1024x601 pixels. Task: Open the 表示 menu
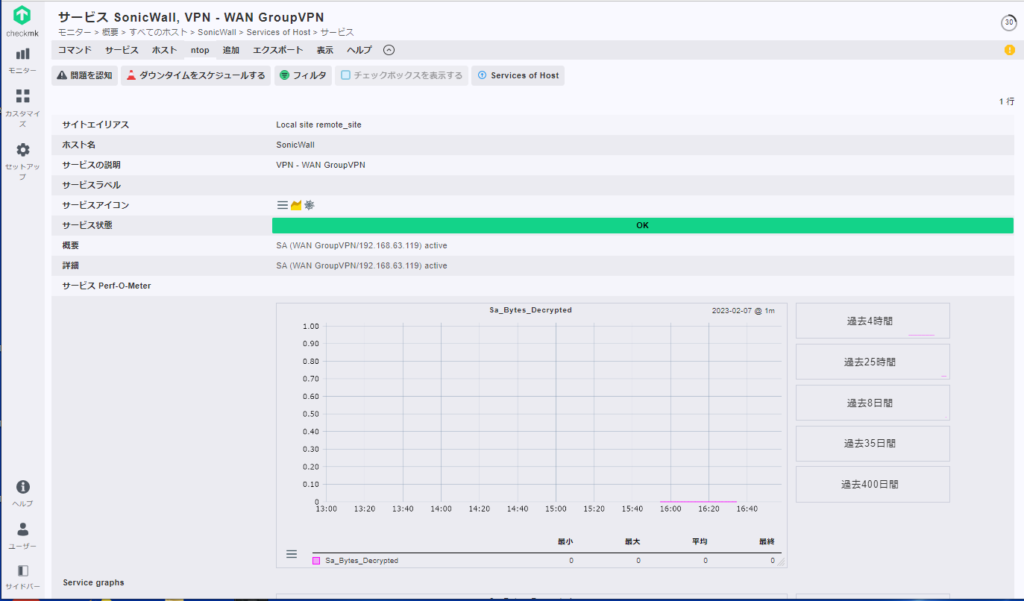pyautogui.click(x=325, y=50)
